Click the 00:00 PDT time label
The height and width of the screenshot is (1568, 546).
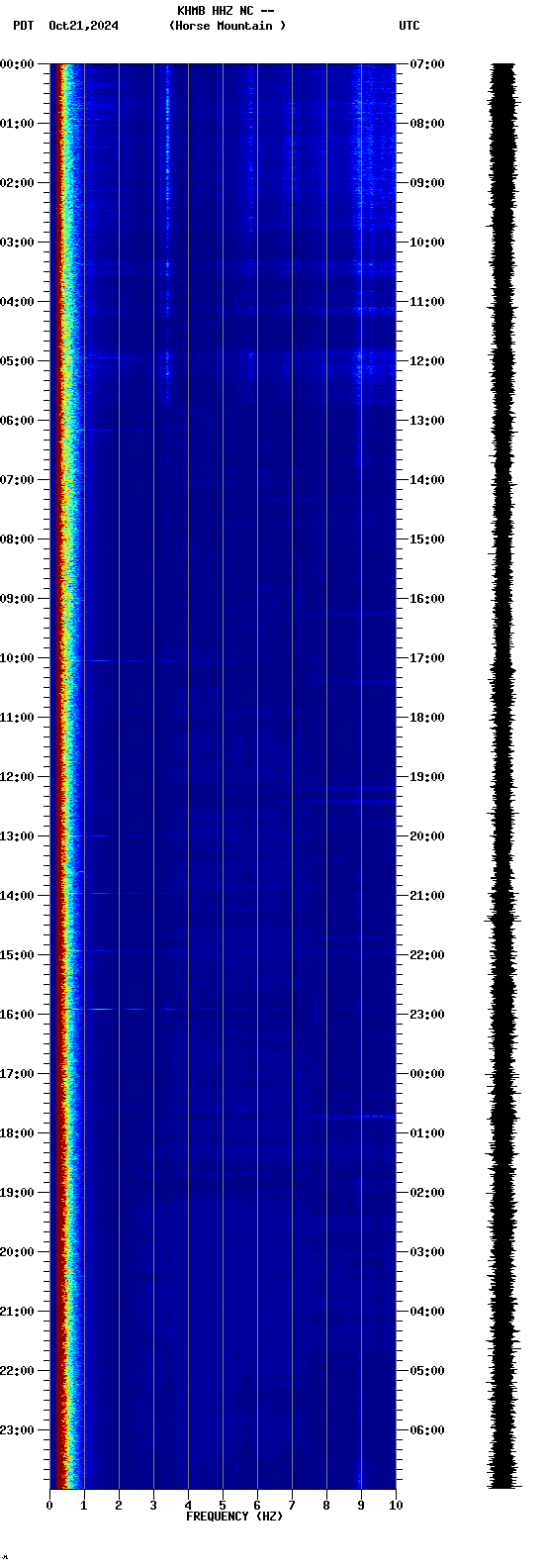pyautogui.click(x=17, y=64)
